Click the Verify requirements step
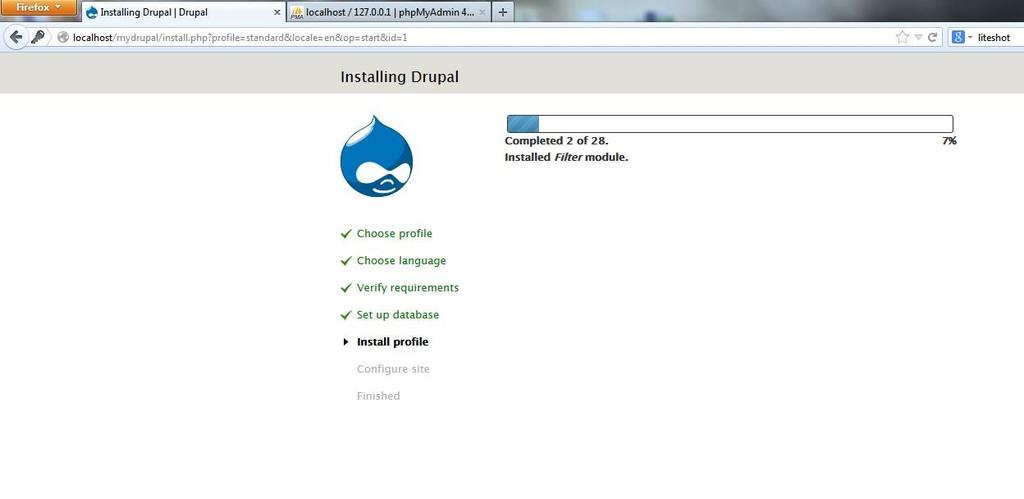The height and width of the screenshot is (499, 1024). pyautogui.click(x=408, y=287)
